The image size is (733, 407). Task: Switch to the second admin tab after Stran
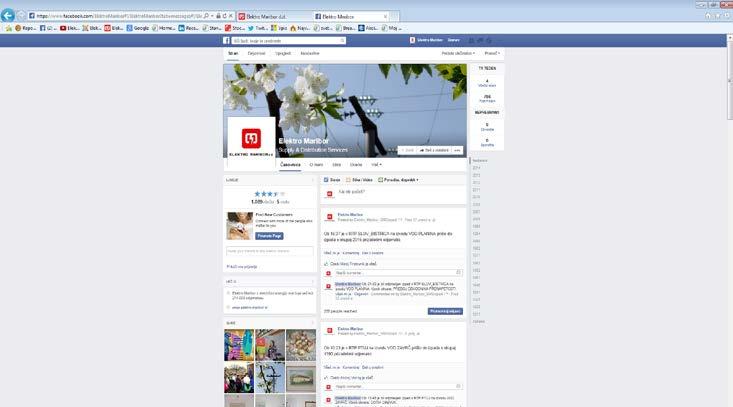coord(256,54)
